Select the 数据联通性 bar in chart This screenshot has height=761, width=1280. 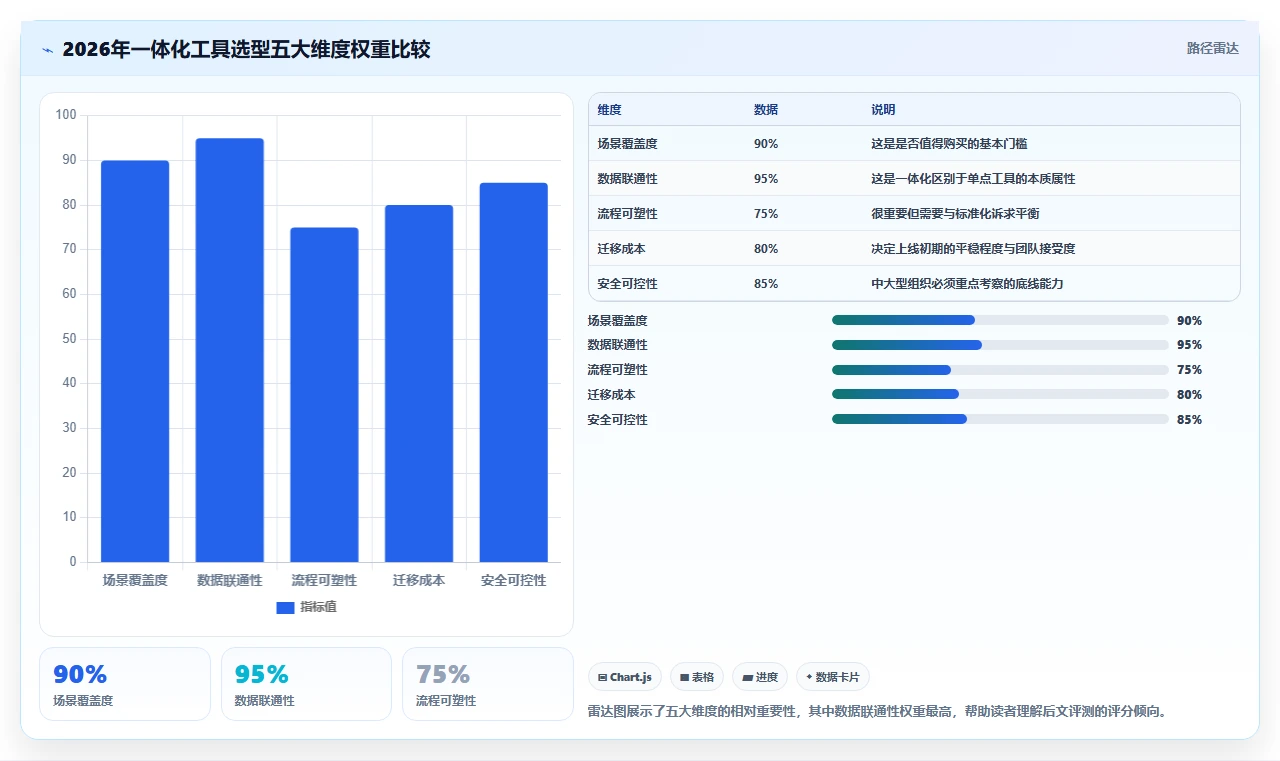(x=229, y=350)
